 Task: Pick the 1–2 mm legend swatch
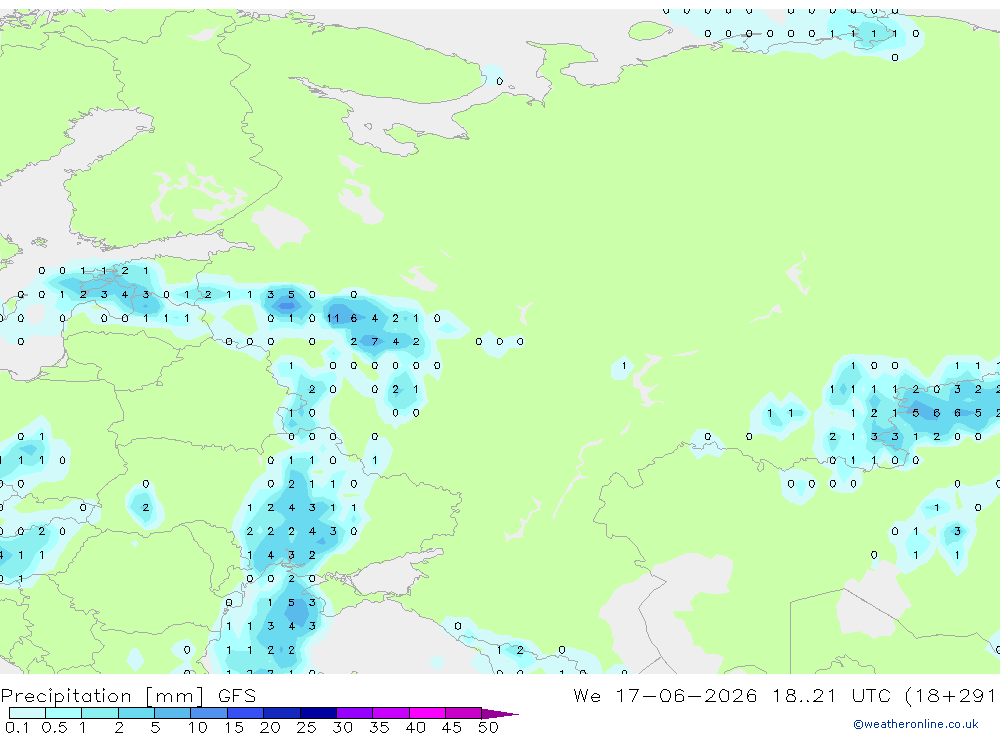tap(100, 713)
